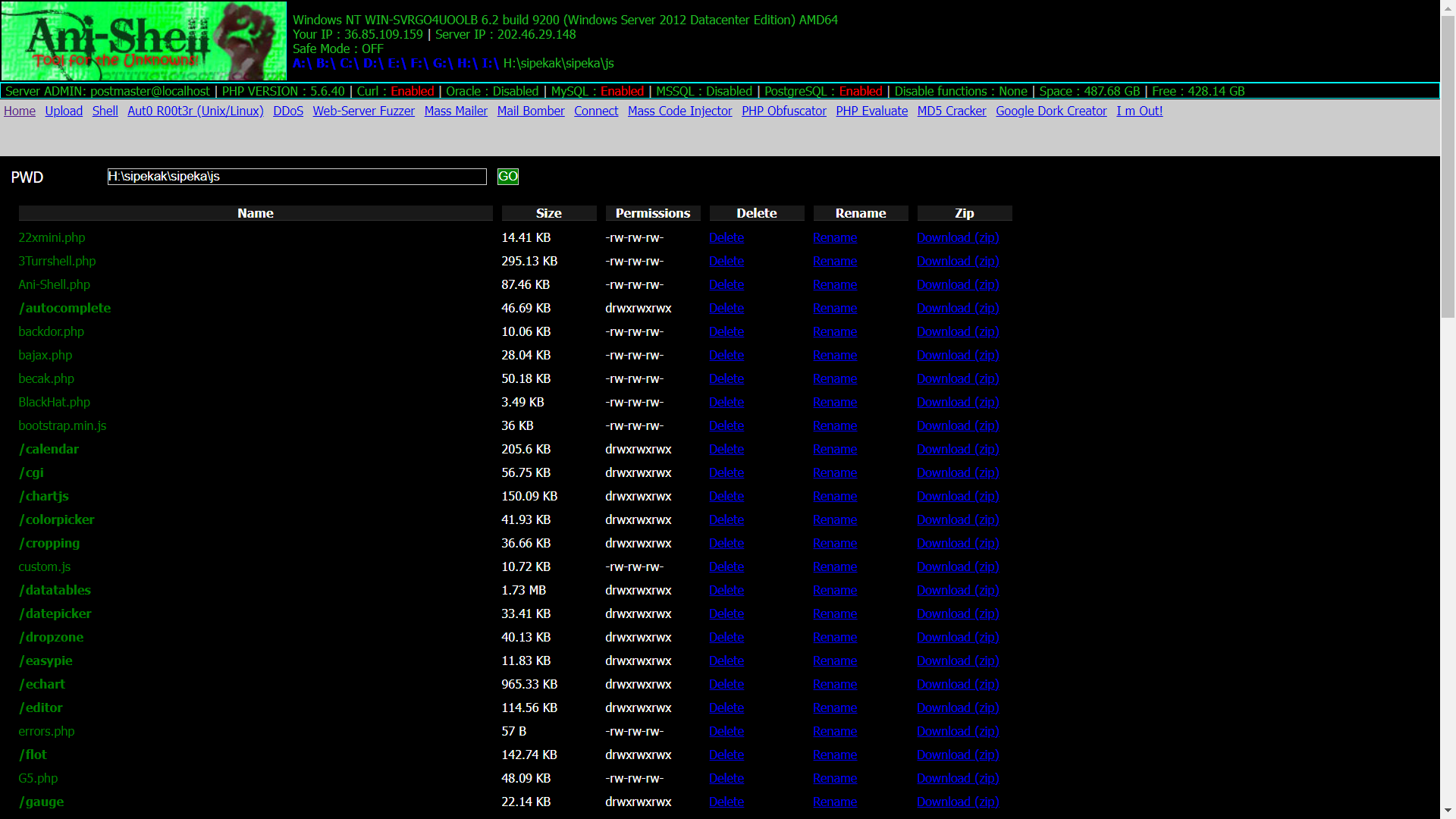Viewport: 1456px width, 819px height.
Task: Open the bajax.php file
Action: (x=45, y=355)
